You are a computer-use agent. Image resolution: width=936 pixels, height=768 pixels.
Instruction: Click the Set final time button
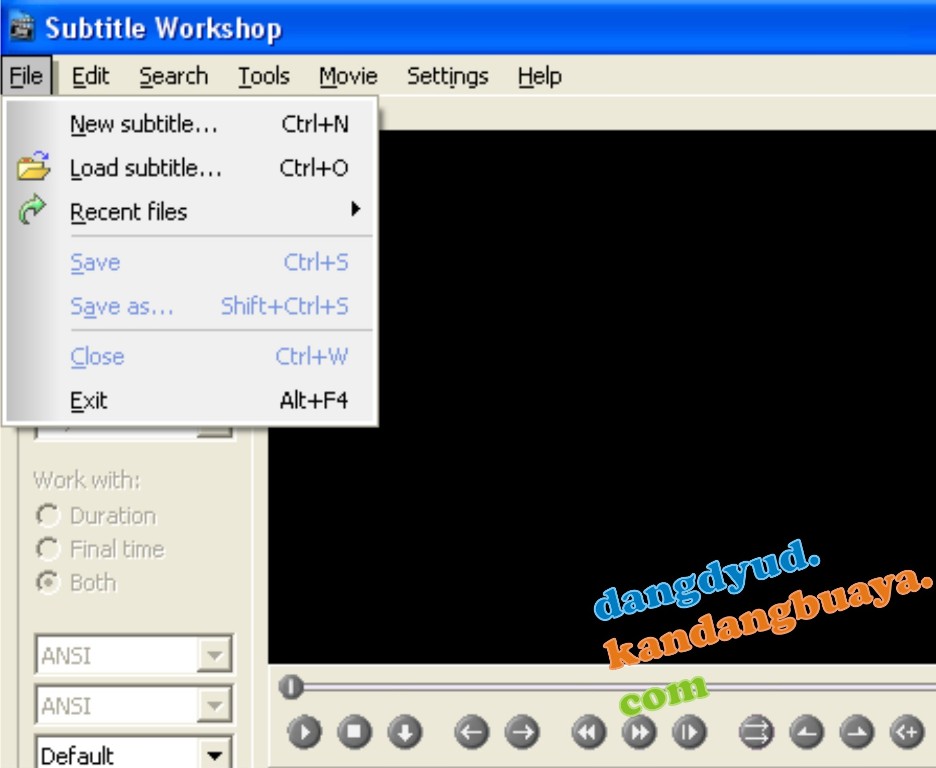point(857,732)
